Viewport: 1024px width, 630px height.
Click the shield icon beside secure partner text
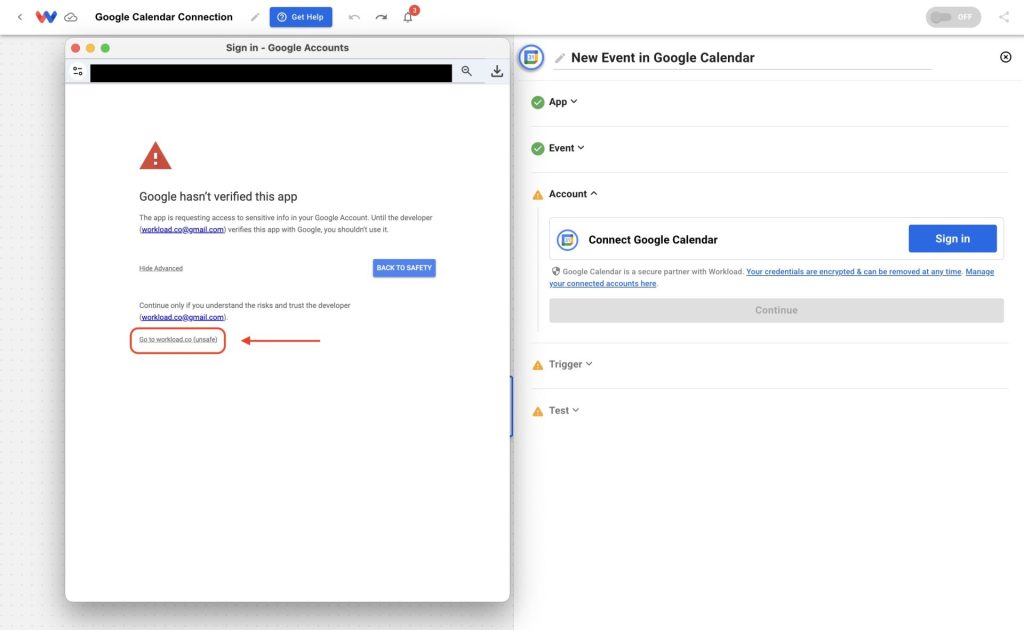[556, 271]
